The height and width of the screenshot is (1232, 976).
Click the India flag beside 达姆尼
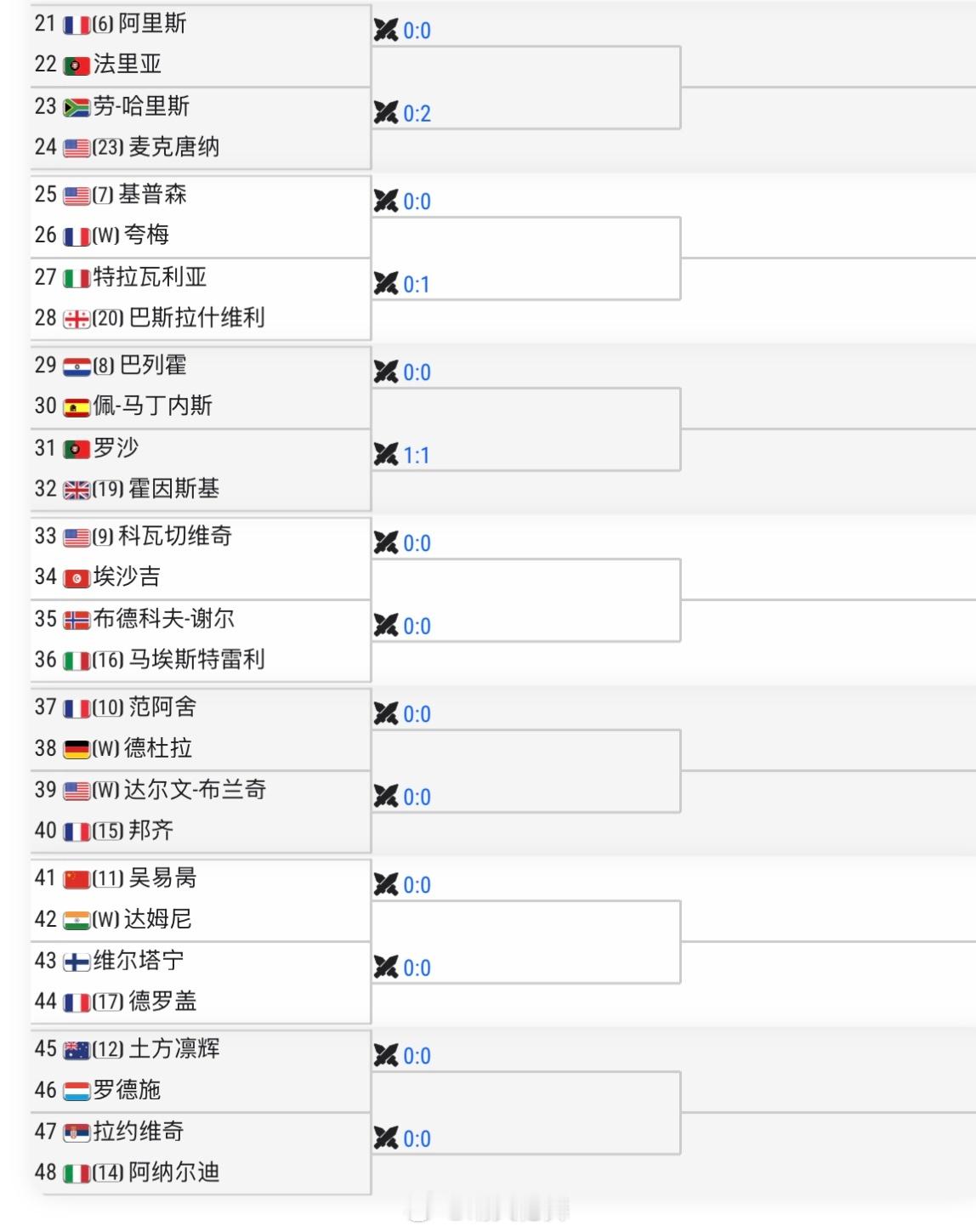[77, 919]
